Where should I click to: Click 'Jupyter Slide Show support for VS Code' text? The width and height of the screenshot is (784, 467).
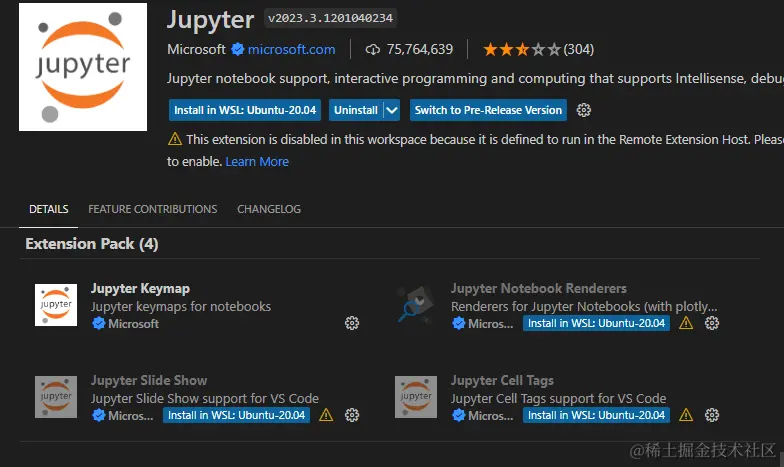pyautogui.click(x=205, y=398)
